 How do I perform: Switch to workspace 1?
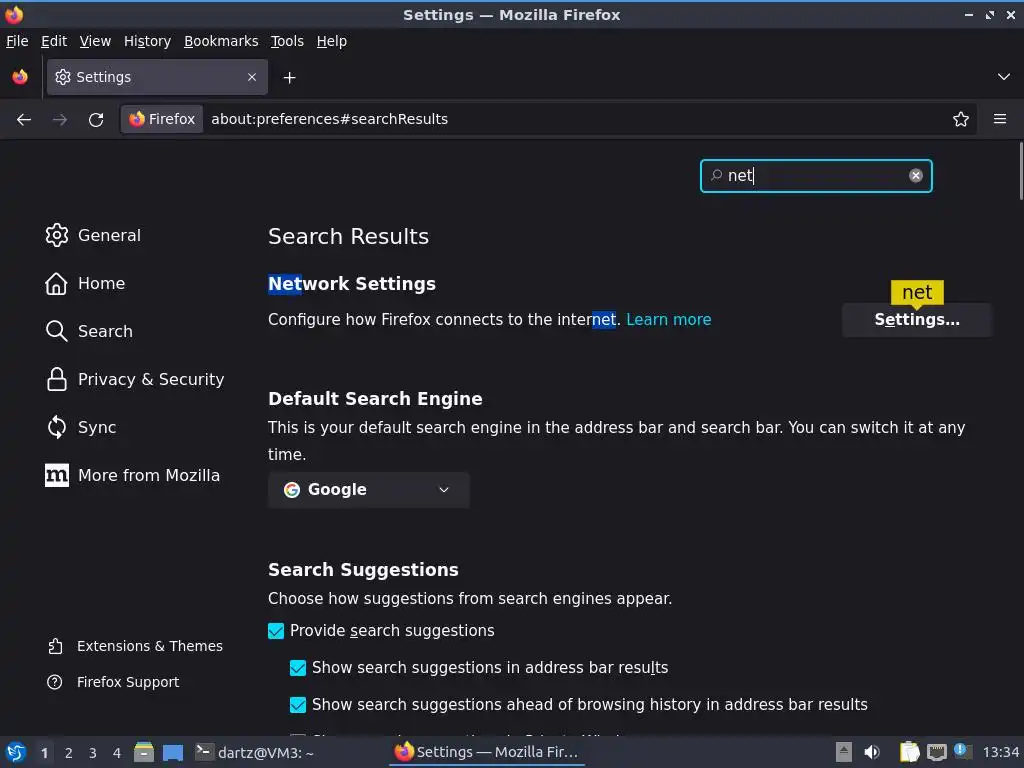[x=44, y=753]
